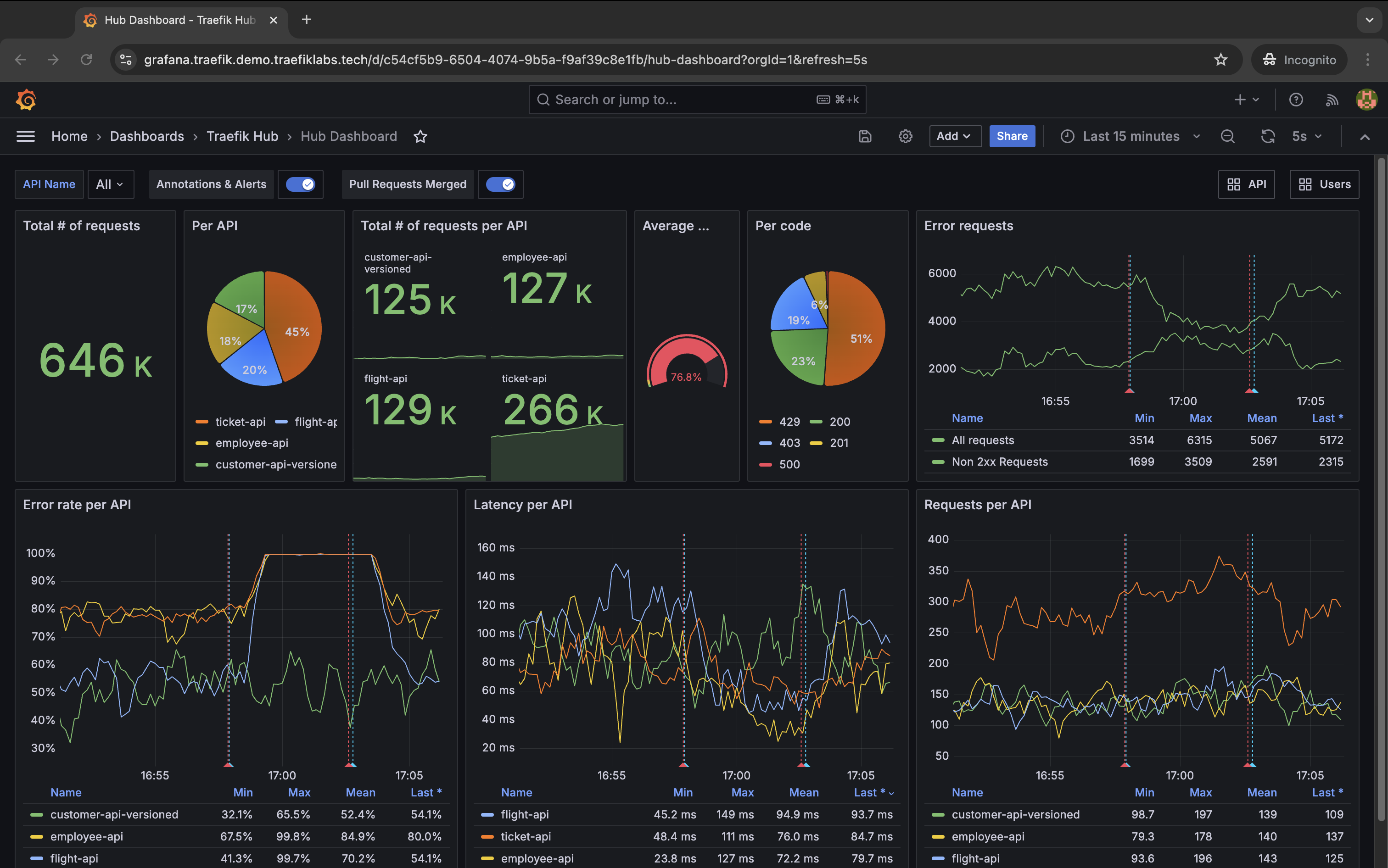Viewport: 1388px width, 868px height.
Task: Sort Latency table by Last column
Action: pyautogui.click(x=869, y=792)
